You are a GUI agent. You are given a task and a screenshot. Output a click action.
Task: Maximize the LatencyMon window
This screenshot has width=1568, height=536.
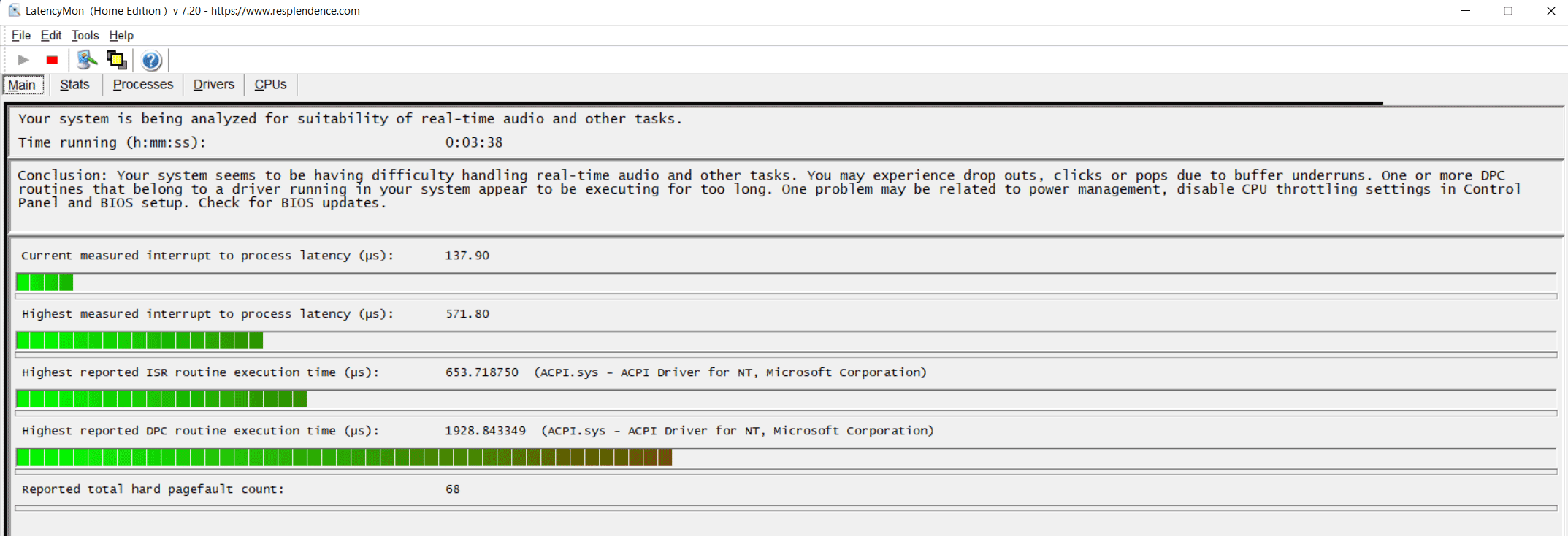(1507, 11)
